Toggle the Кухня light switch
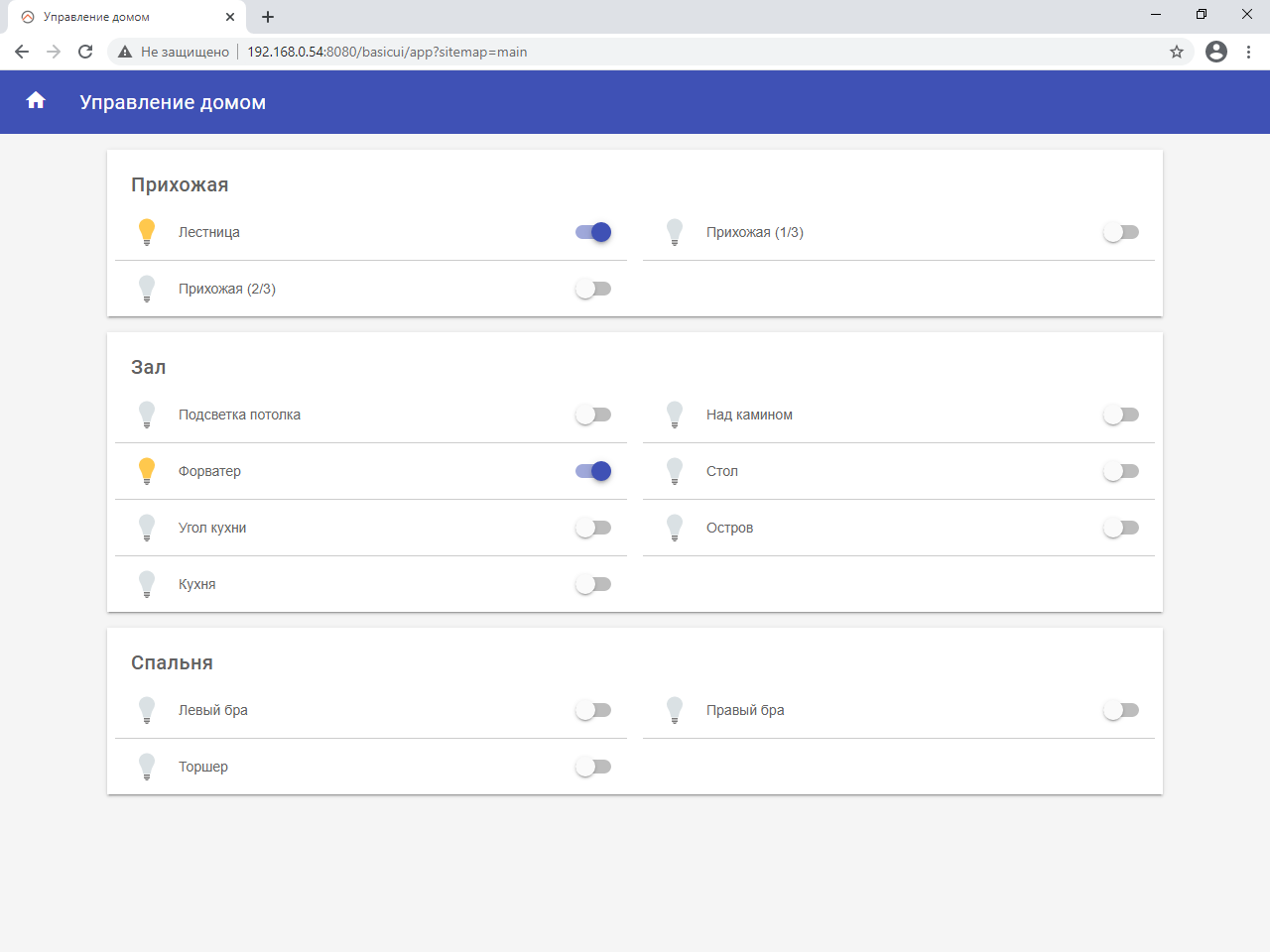Image resolution: width=1270 pixels, height=952 pixels. click(x=593, y=584)
